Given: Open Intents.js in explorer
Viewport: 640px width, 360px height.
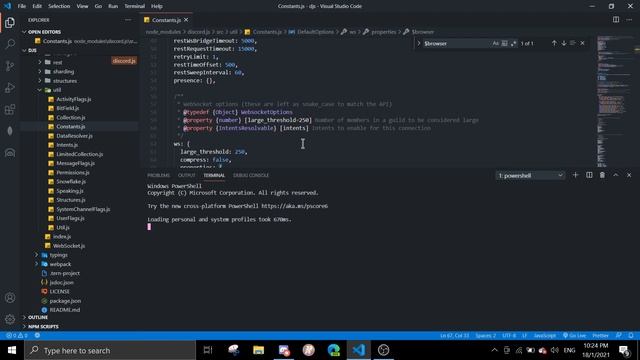Looking at the screenshot, I should (x=67, y=145).
